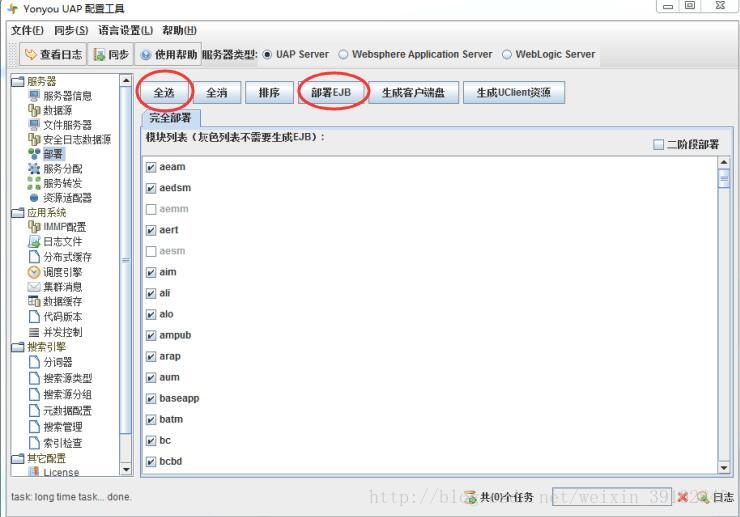The image size is (740, 517).
Task: Click the 同步 sync toolbar button
Action: [111, 54]
